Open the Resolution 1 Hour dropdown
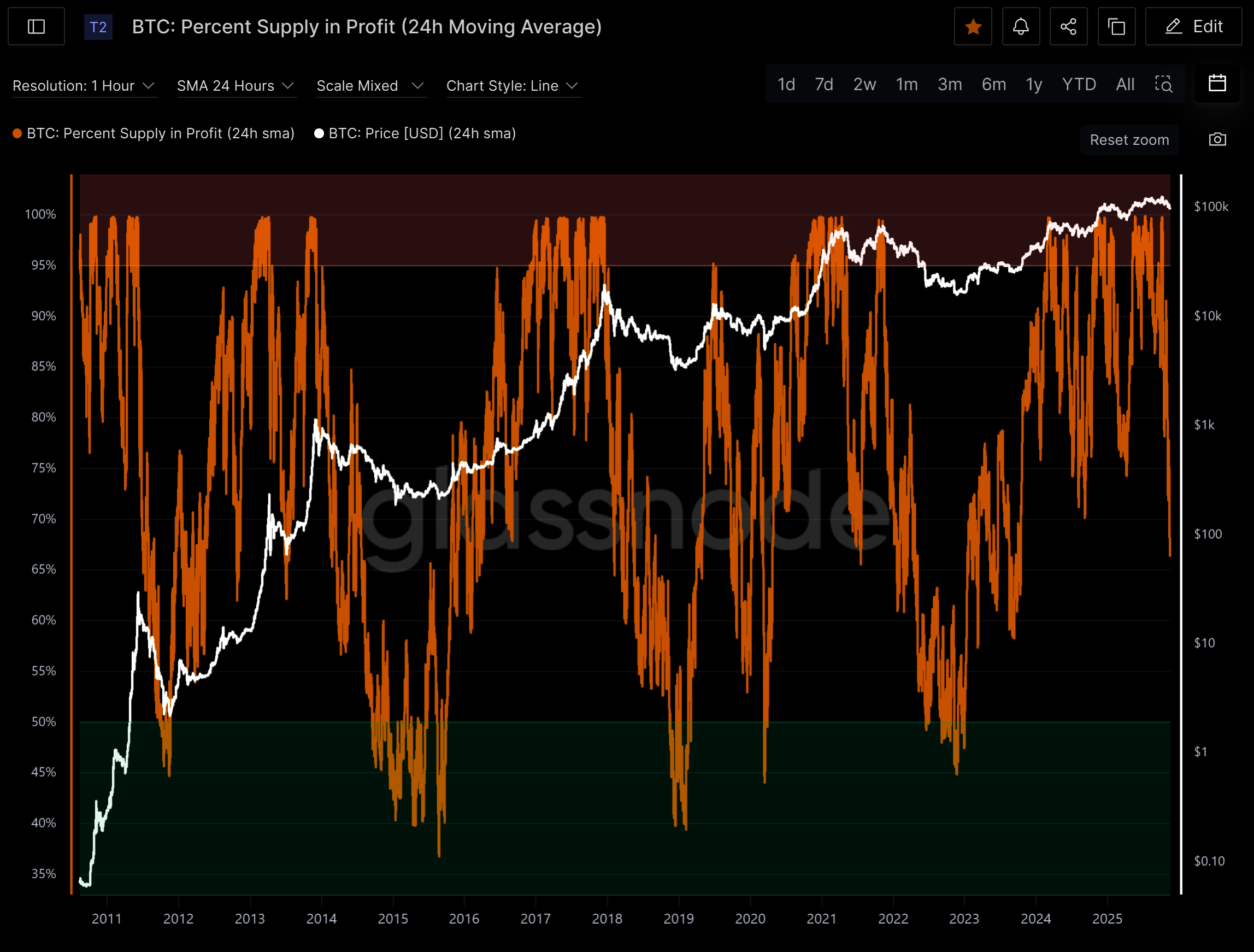 (x=84, y=86)
